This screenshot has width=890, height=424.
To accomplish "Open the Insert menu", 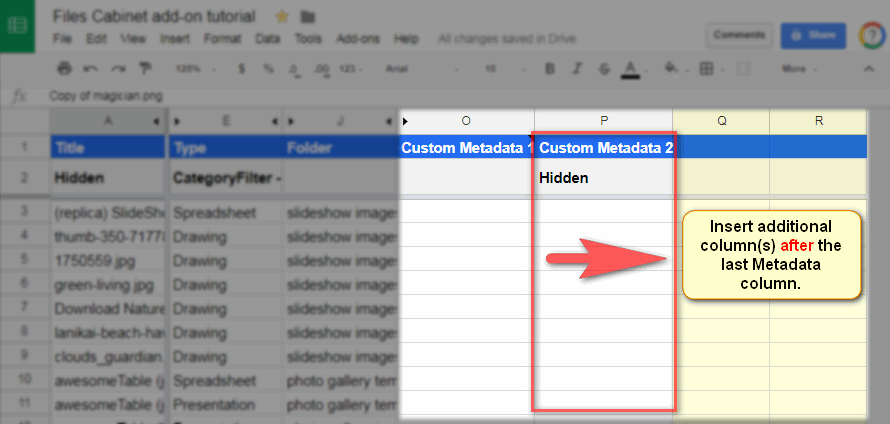I will click(x=175, y=39).
